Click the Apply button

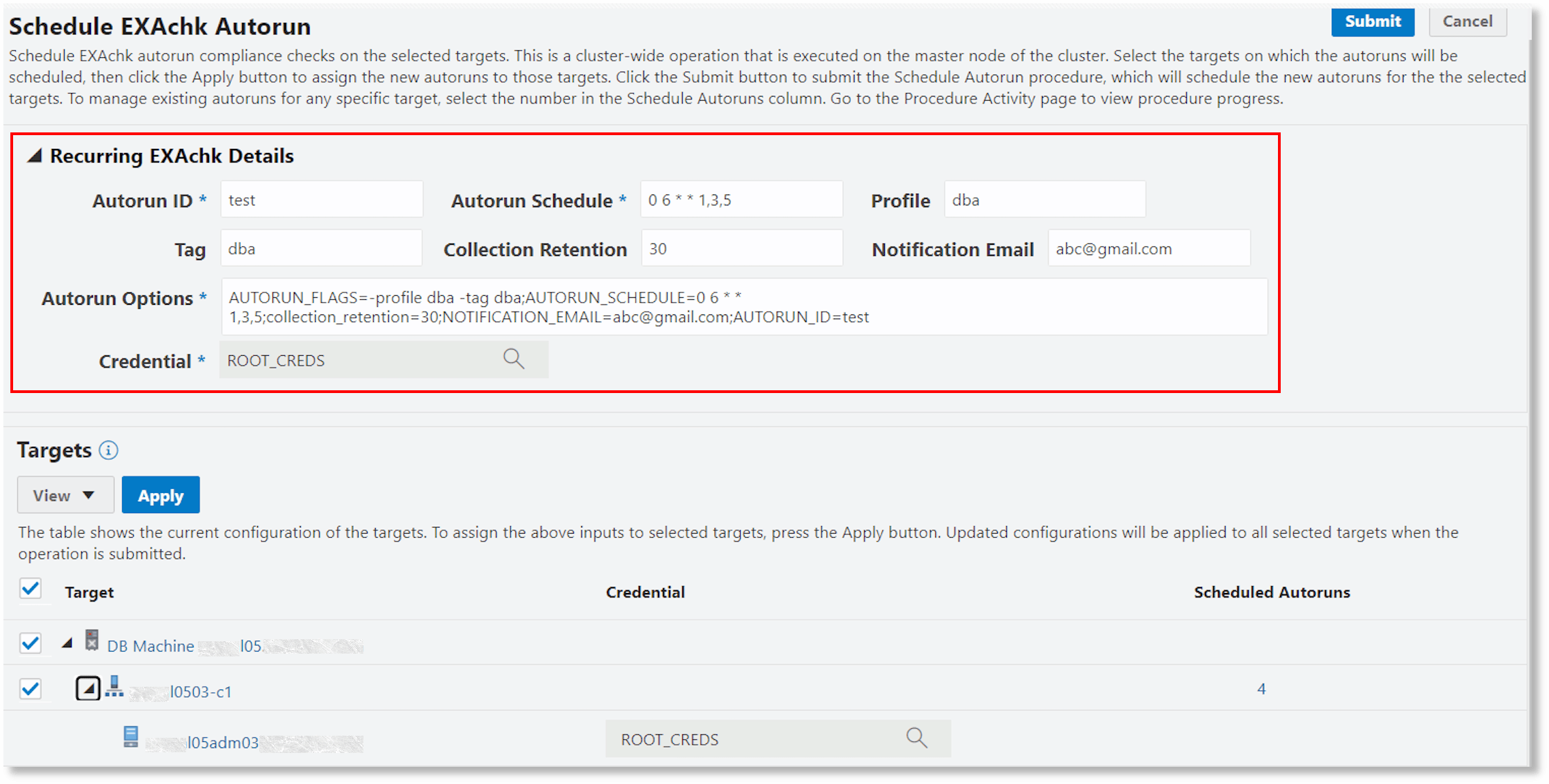pyautogui.click(x=161, y=495)
